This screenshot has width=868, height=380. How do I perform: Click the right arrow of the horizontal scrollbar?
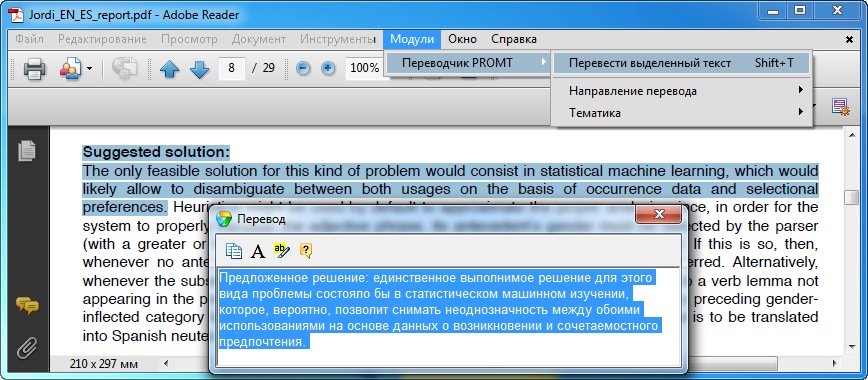point(836,364)
